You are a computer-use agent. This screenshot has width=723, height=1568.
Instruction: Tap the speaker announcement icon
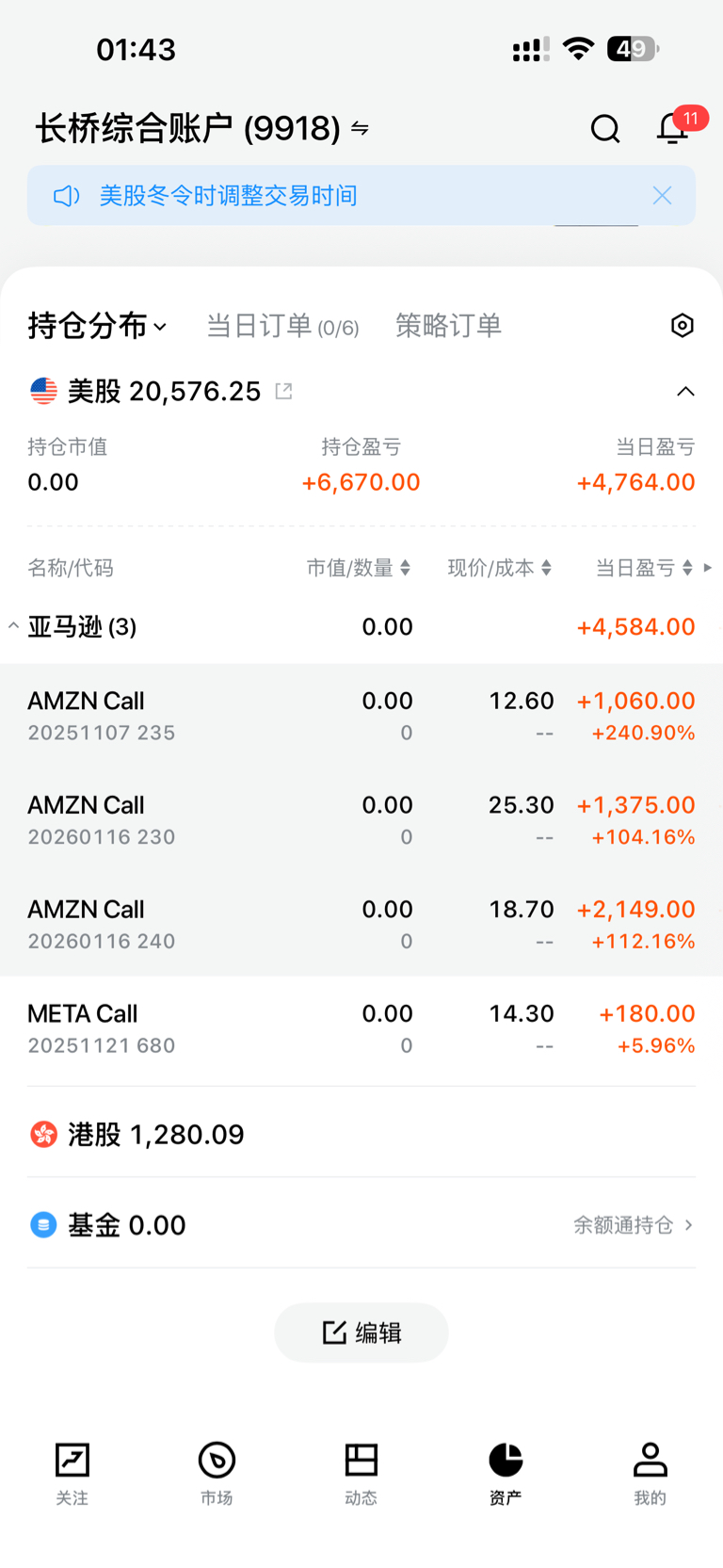66,196
